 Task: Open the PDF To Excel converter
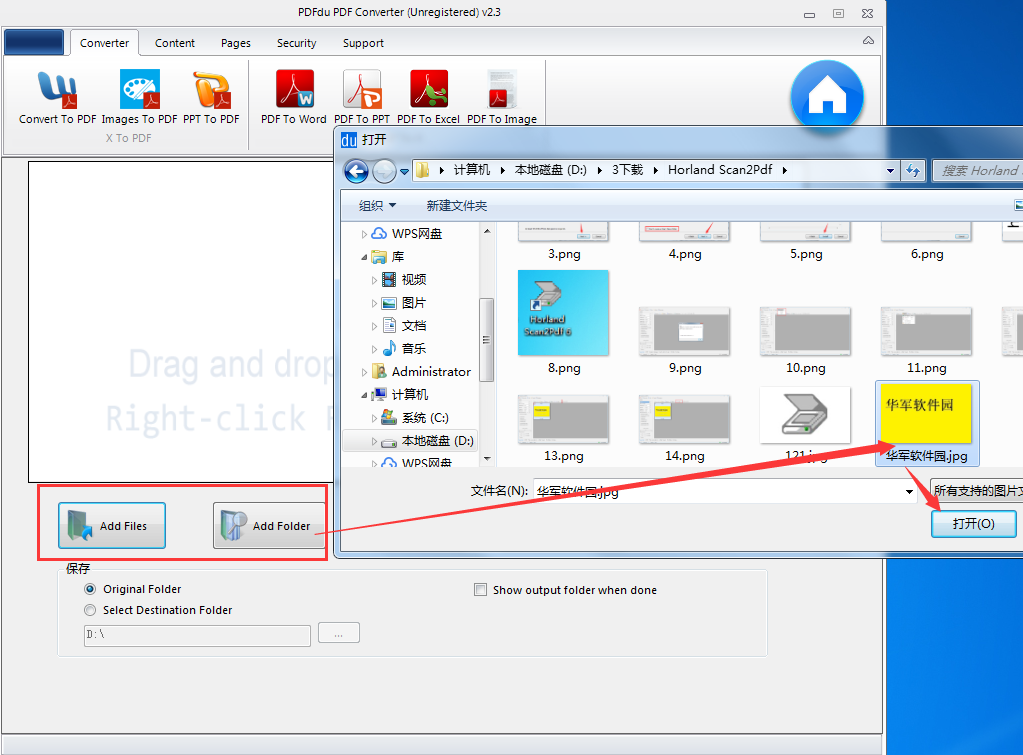click(429, 95)
